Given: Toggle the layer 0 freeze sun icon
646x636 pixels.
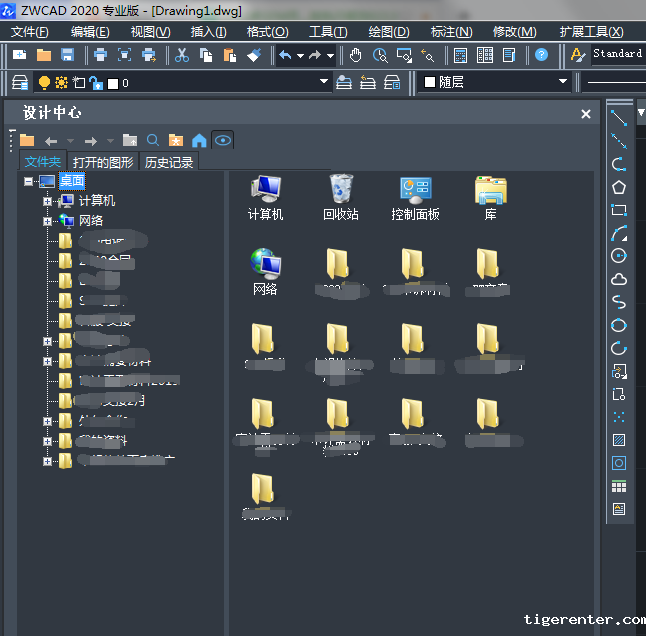Looking at the screenshot, I should pos(61,83).
